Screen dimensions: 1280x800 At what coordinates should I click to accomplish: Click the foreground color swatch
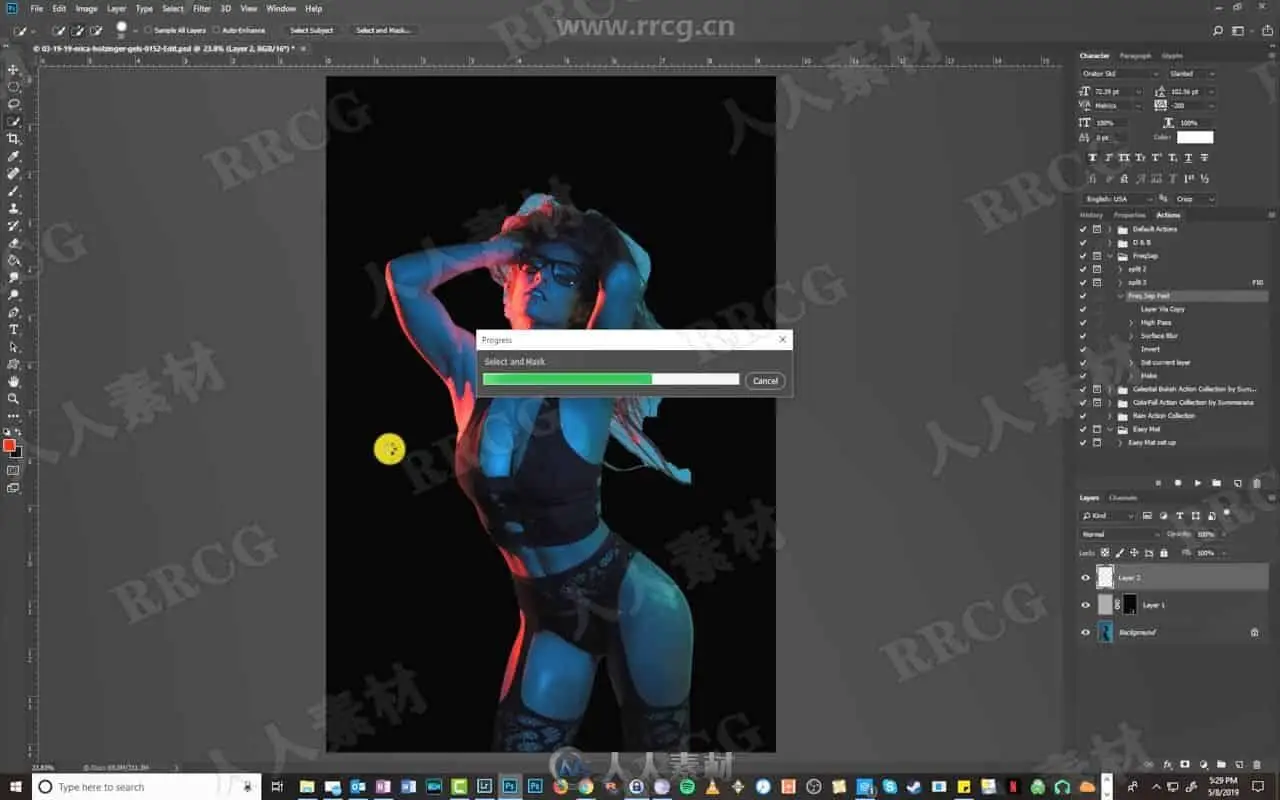[9, 445]
